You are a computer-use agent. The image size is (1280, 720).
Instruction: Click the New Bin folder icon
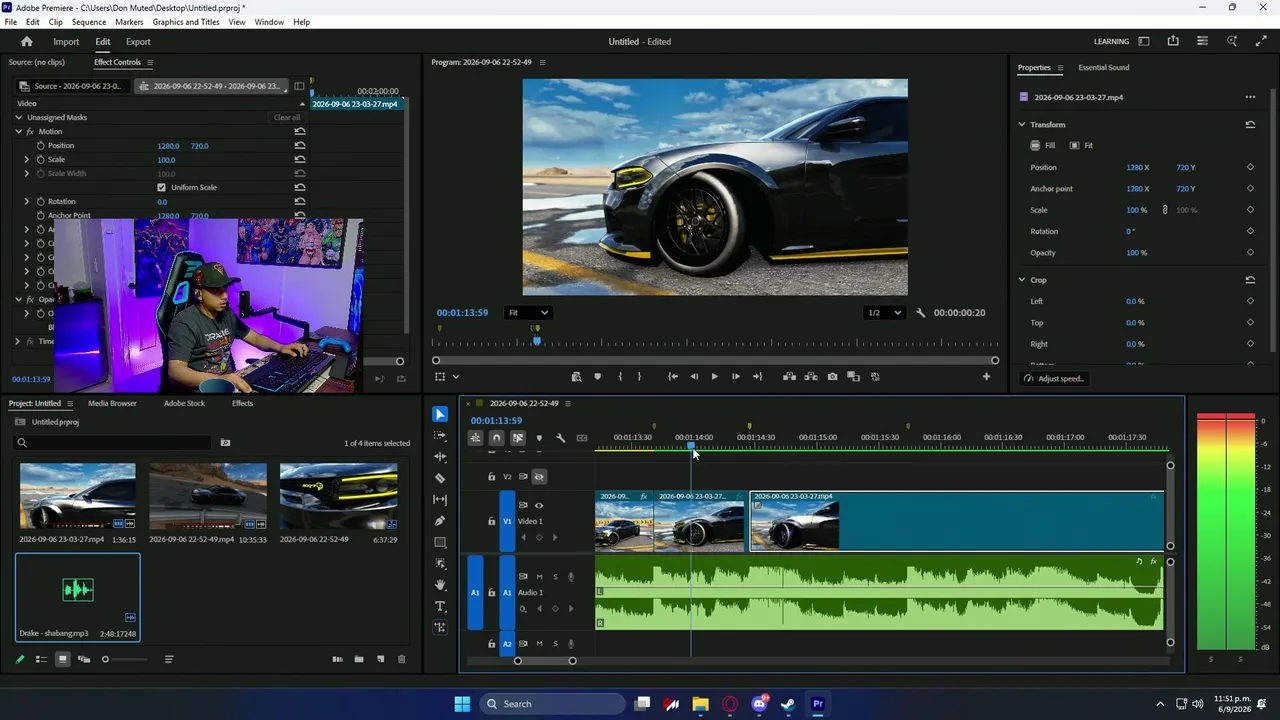tap(359, 659)
